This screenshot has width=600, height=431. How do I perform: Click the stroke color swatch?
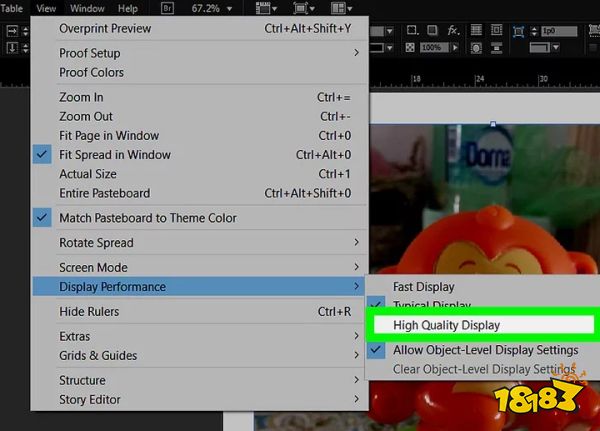click(x=377, y=48)
